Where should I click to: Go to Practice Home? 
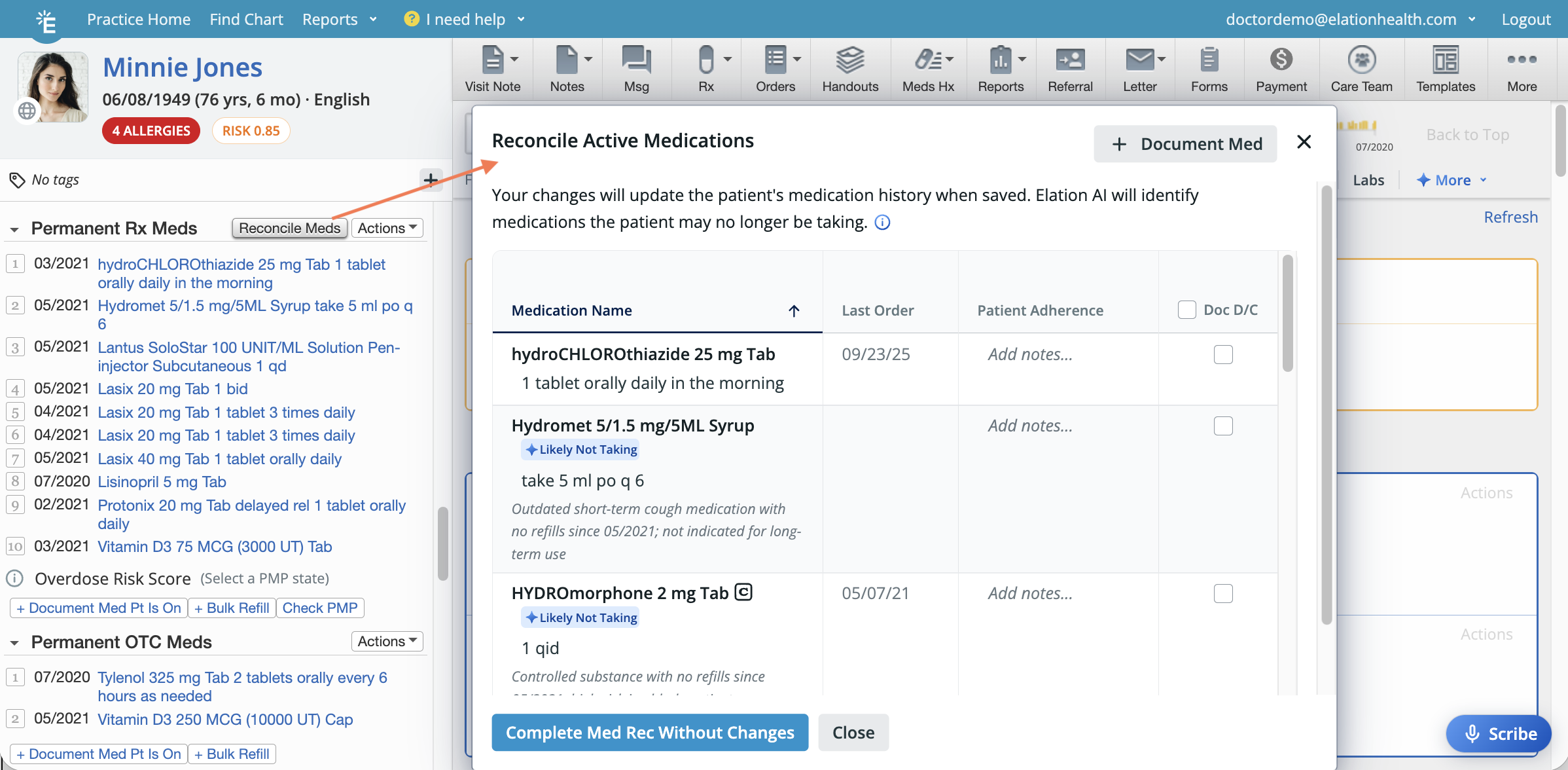pos(139,19)
